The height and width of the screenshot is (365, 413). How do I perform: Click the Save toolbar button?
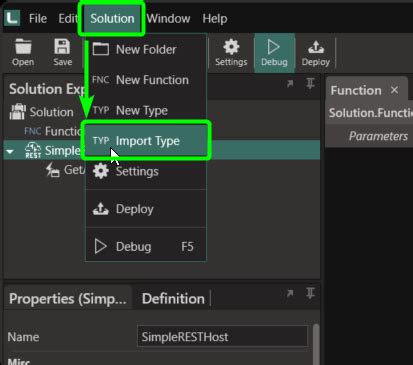(x=63, y=53)
